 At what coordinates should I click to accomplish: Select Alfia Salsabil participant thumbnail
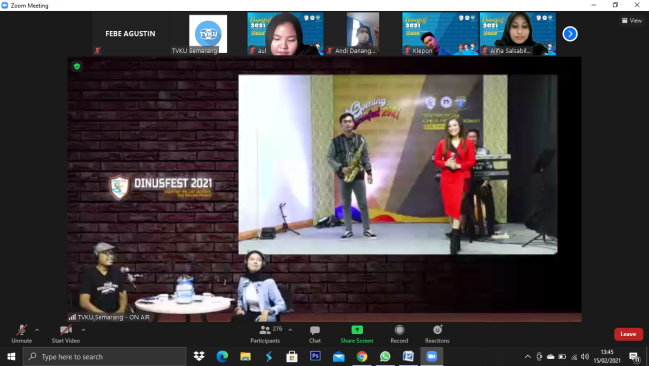[x=518, y=34]
